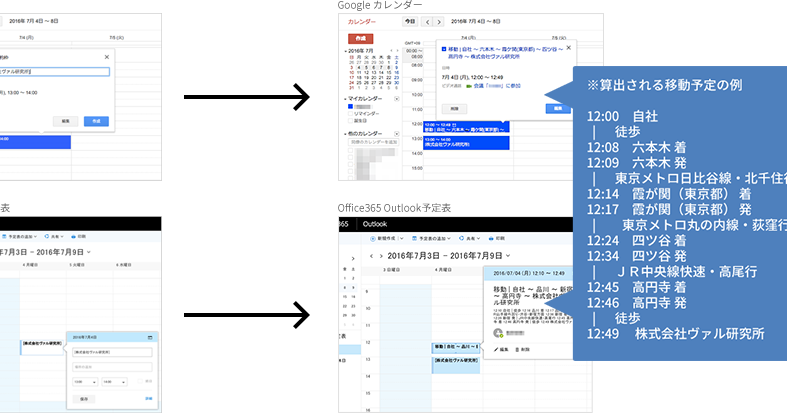Viewport: 787px width, 413px height.
Task: Toggle the 終日 all-day checkbox
Action: click(x=140, y=381)
